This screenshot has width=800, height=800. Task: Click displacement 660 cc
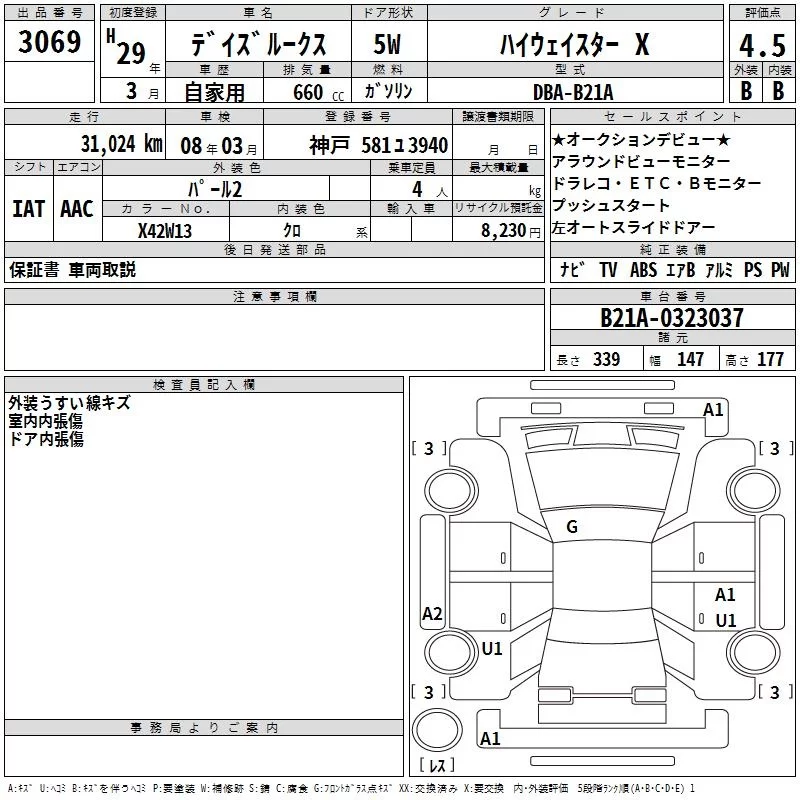tap(318, 92)
